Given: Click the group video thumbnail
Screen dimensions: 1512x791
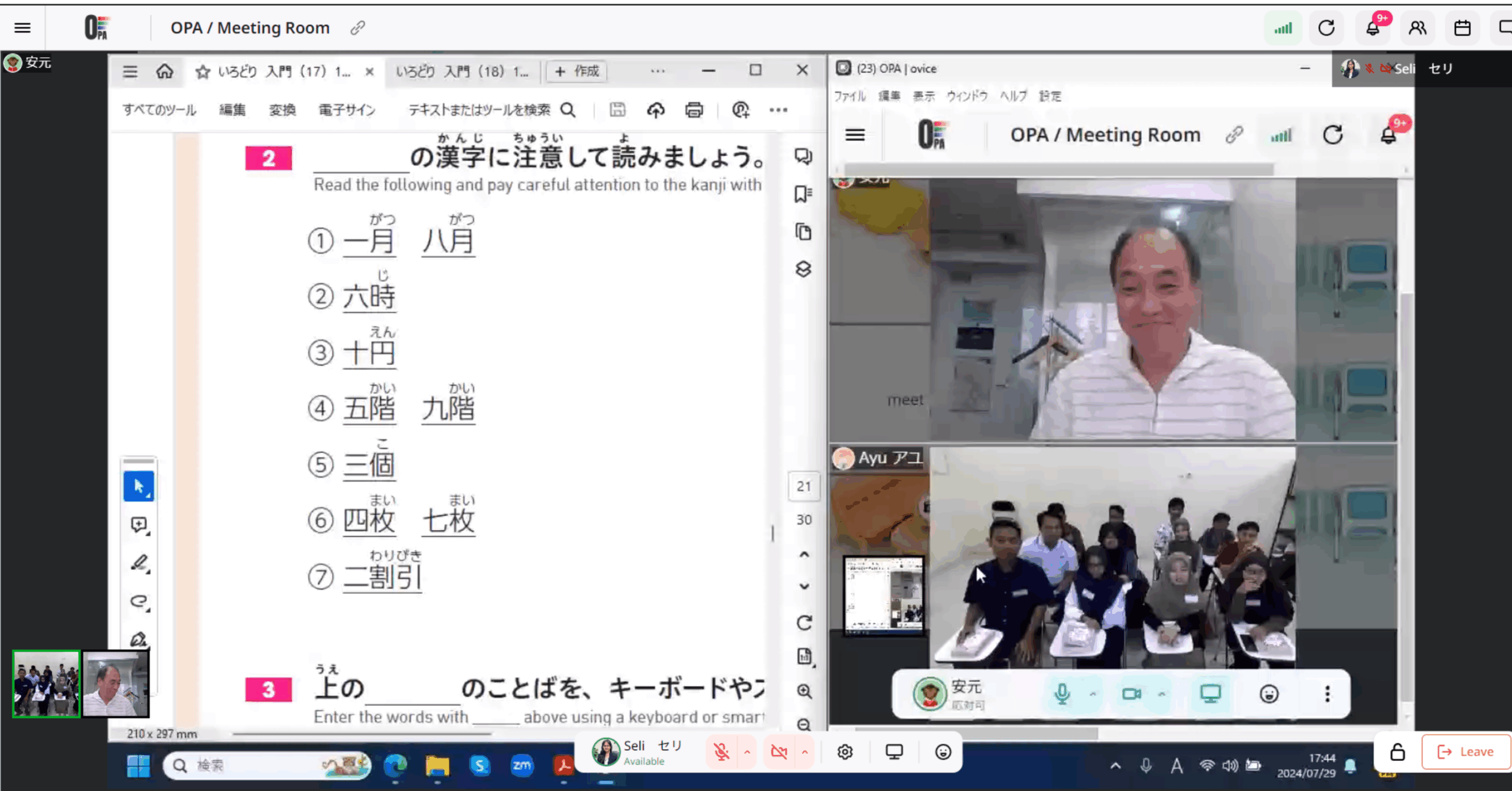Looking at the screenshot, I should click(46, 684).
